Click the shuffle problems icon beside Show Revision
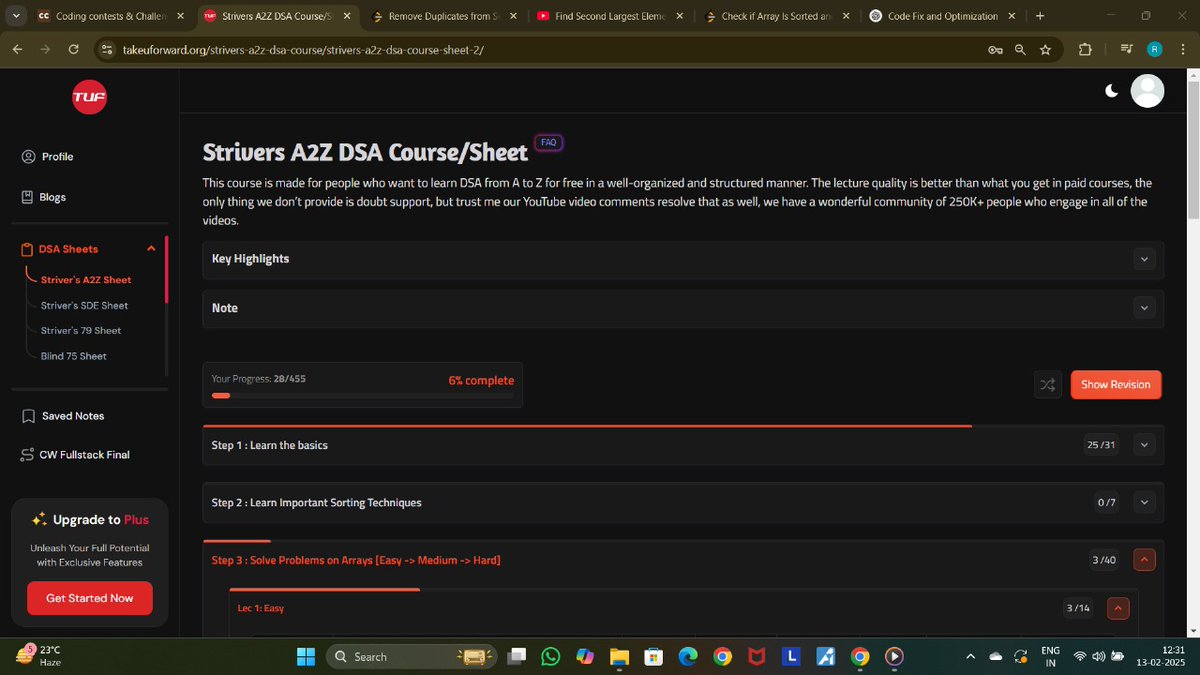The image size is (1200, 675). [1047, 384]
